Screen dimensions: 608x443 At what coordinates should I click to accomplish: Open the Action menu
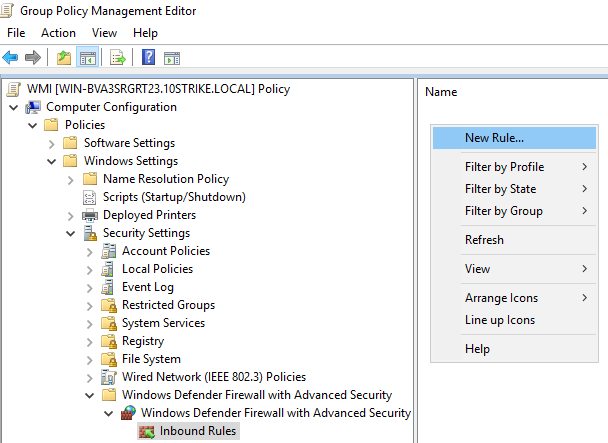click(x=59, y=33)
